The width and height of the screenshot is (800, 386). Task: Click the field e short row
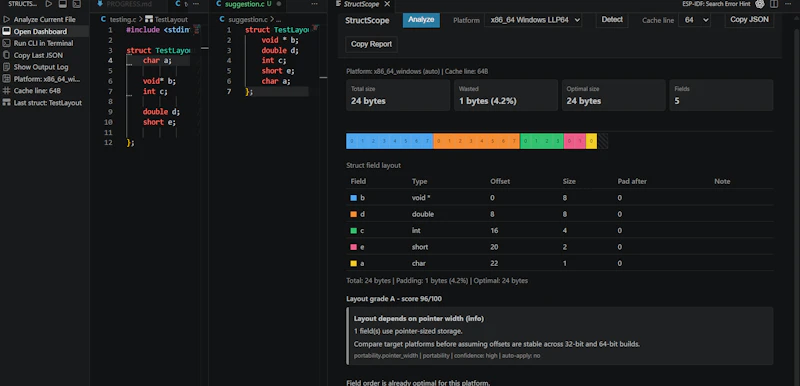(x=560, y=247)
